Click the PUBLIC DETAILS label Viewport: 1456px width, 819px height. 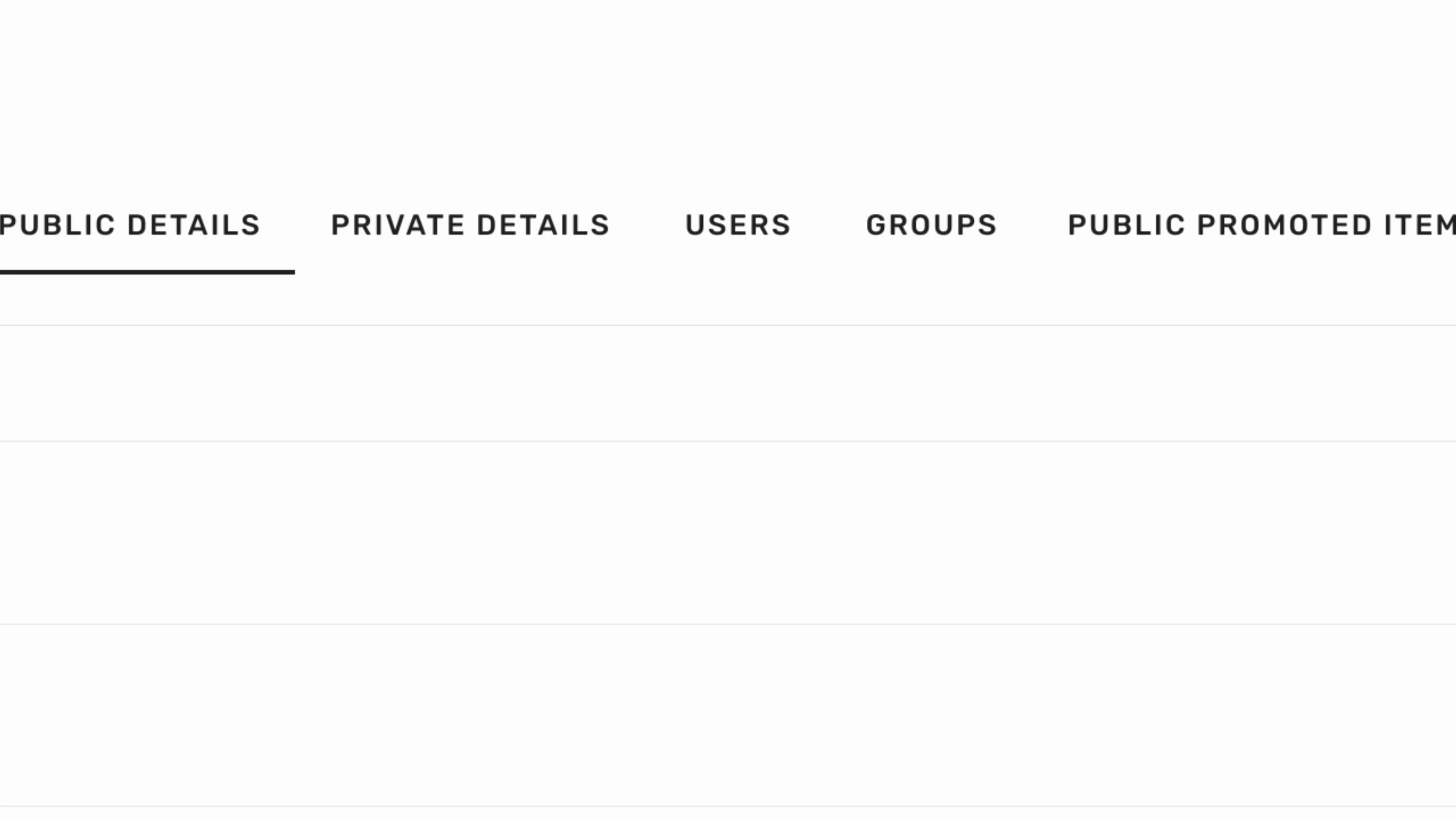point(130,225)
